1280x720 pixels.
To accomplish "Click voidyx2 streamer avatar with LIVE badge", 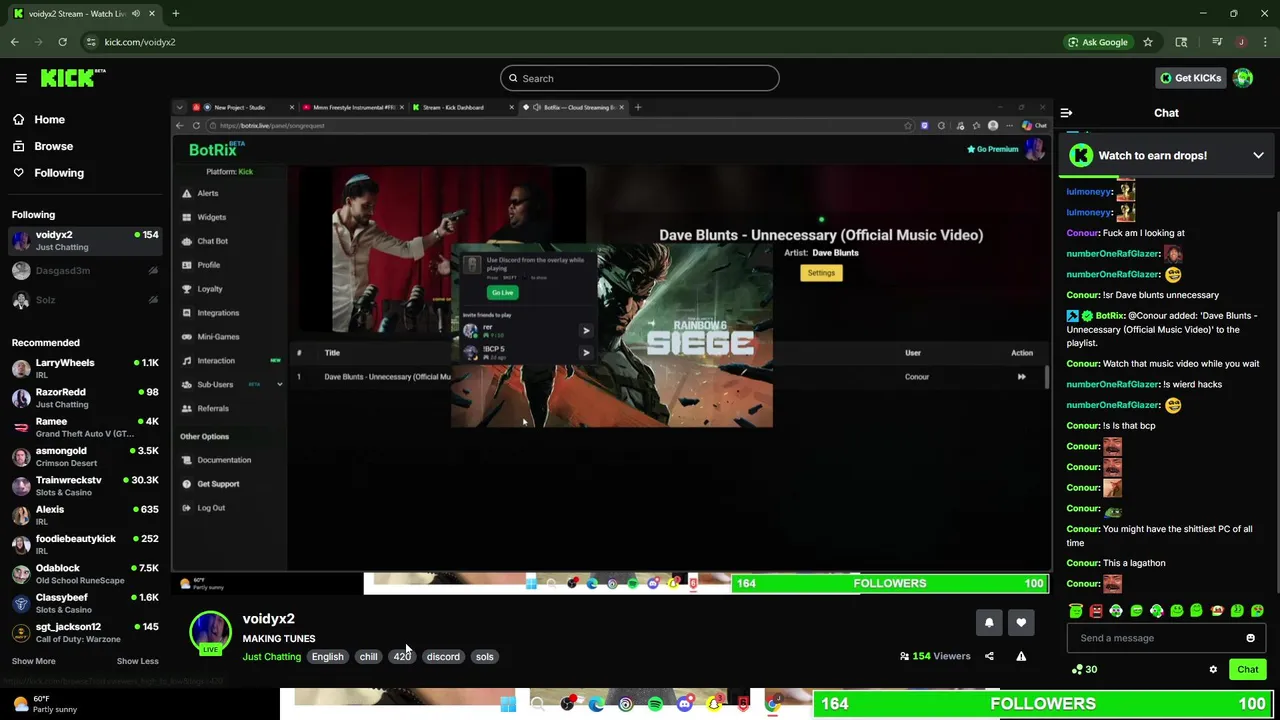I will (210, 633).
